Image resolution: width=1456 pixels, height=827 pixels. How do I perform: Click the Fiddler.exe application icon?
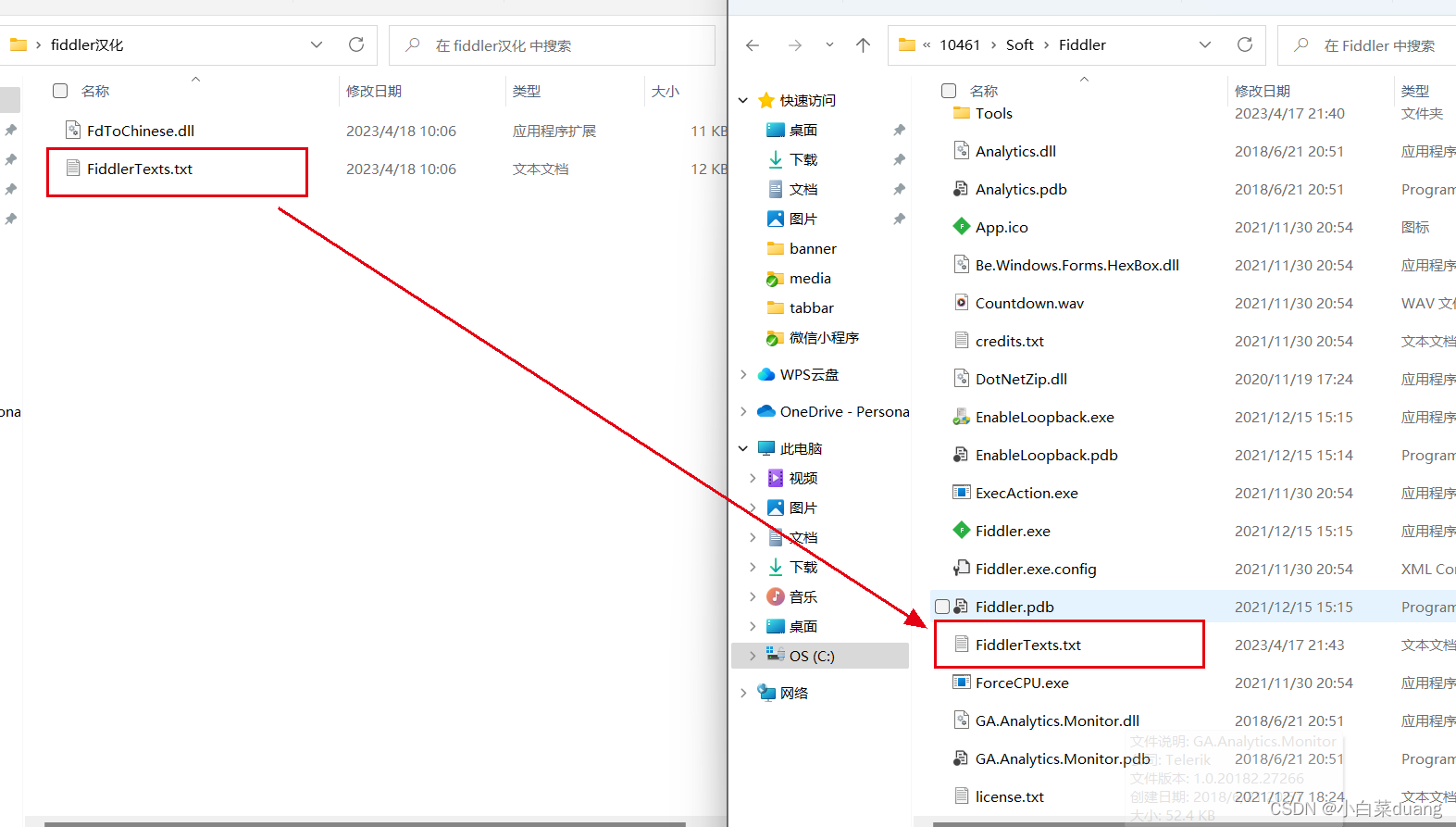coord(962,531)
